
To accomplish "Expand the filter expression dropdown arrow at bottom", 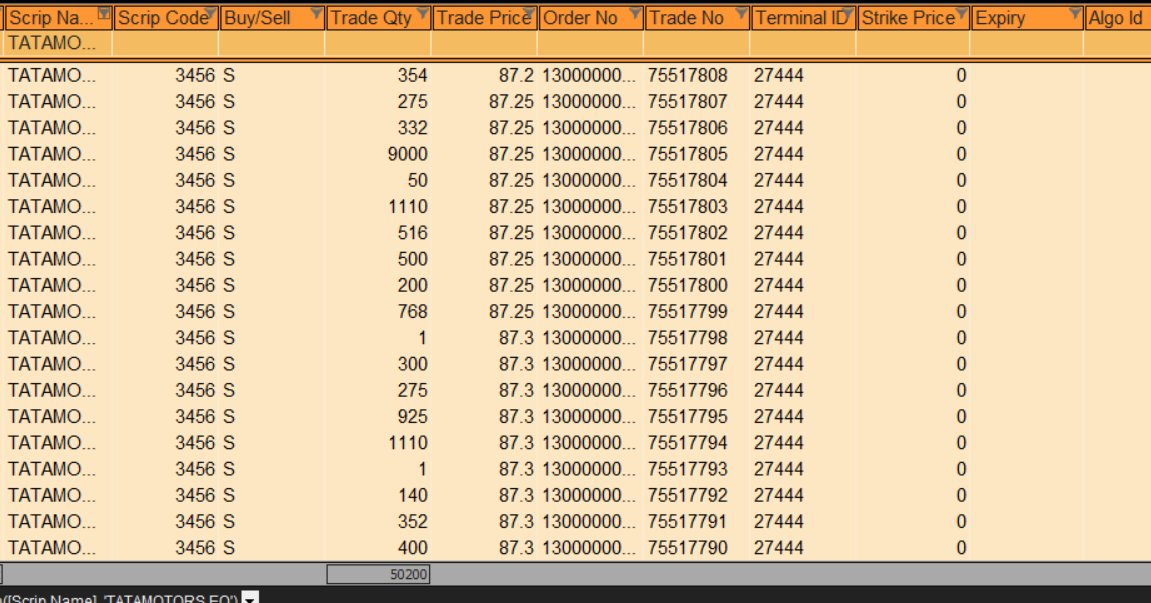I will coord(250,598).
